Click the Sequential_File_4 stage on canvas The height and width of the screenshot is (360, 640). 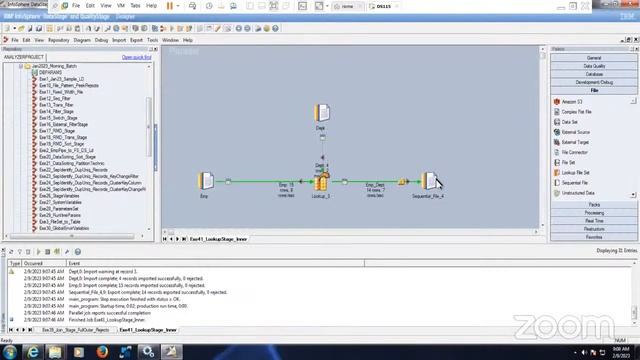pos(429,181)
